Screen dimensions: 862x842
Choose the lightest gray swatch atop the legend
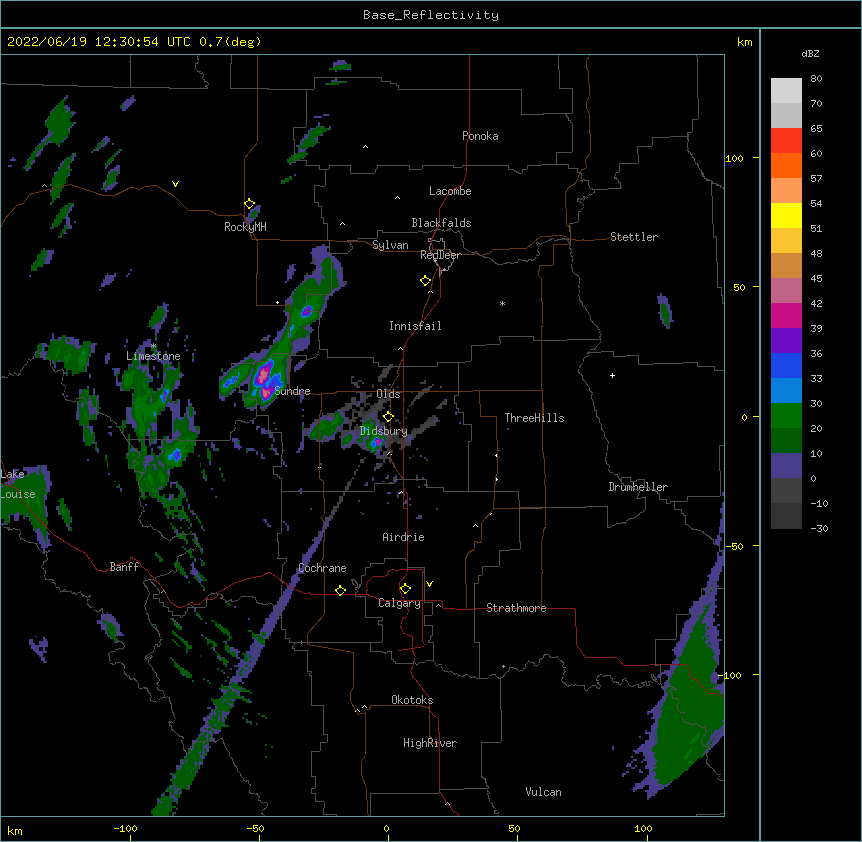[786, 91]
